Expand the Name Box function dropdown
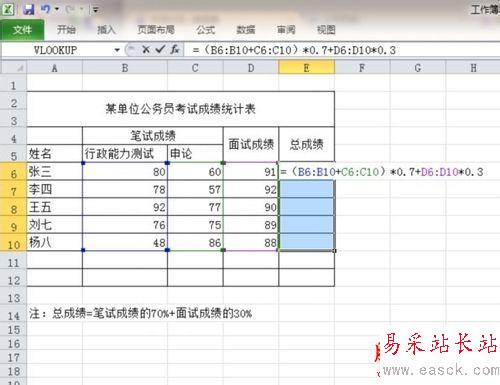The height and width of the screenshot is (385, 500). point(117,50)
